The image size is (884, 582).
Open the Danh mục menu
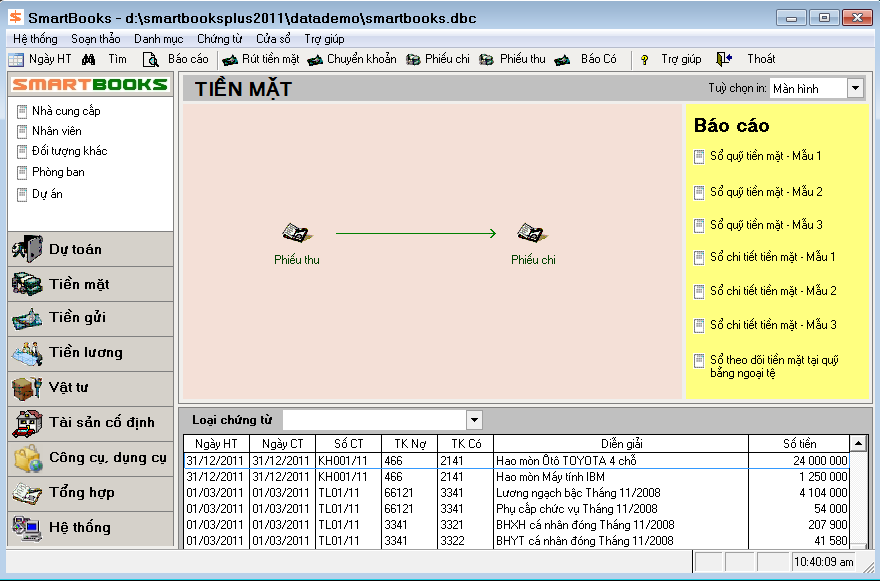click(x=158, y=39)
